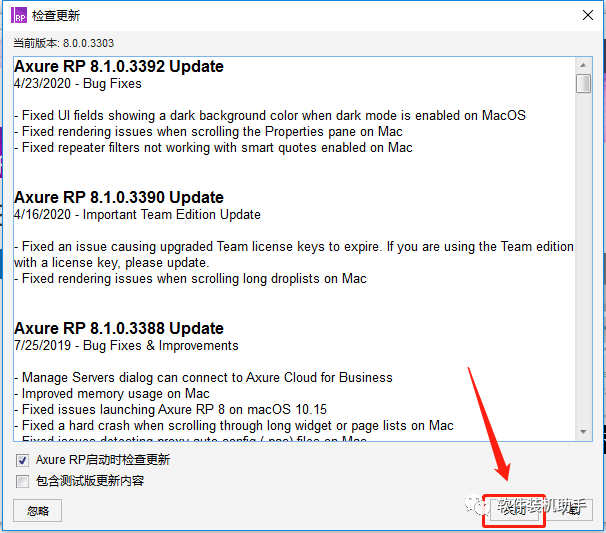Viewport: 606px width, 533px height.
Task: Click the 'Axure RP 8.1.0.3390 Update' heading
Action: pos(119,198)
